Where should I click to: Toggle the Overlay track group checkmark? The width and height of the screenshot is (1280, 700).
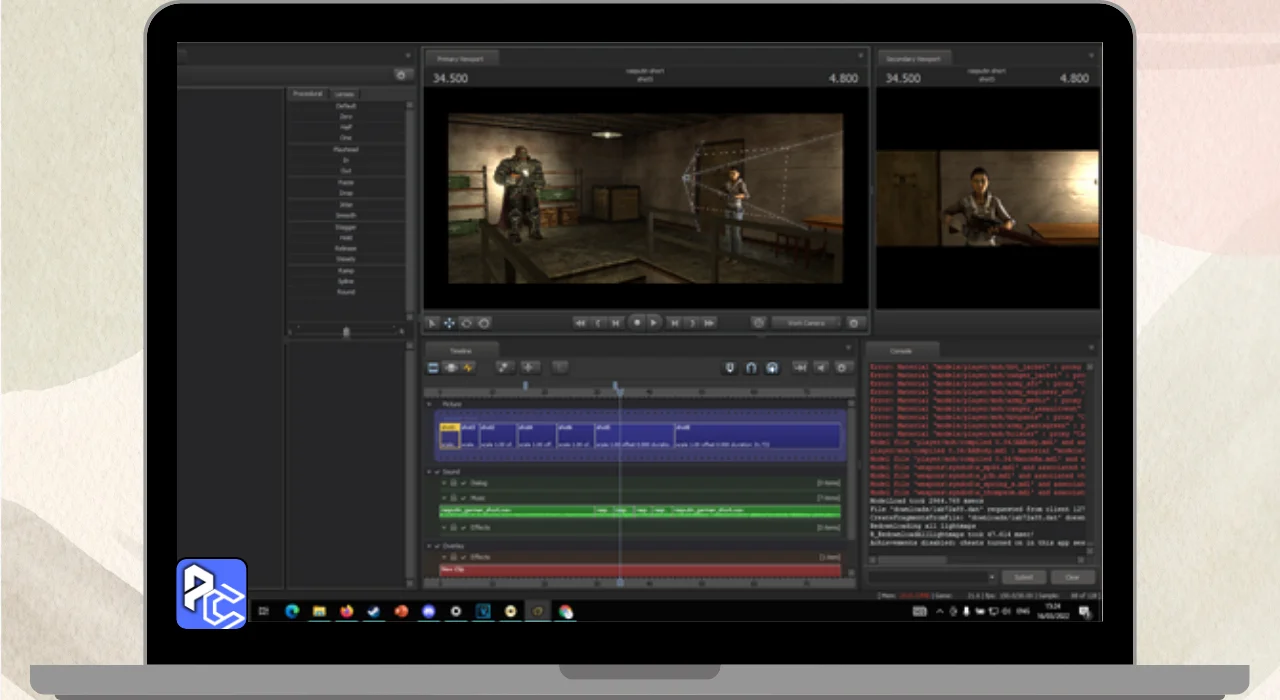[x=437, y=546]
